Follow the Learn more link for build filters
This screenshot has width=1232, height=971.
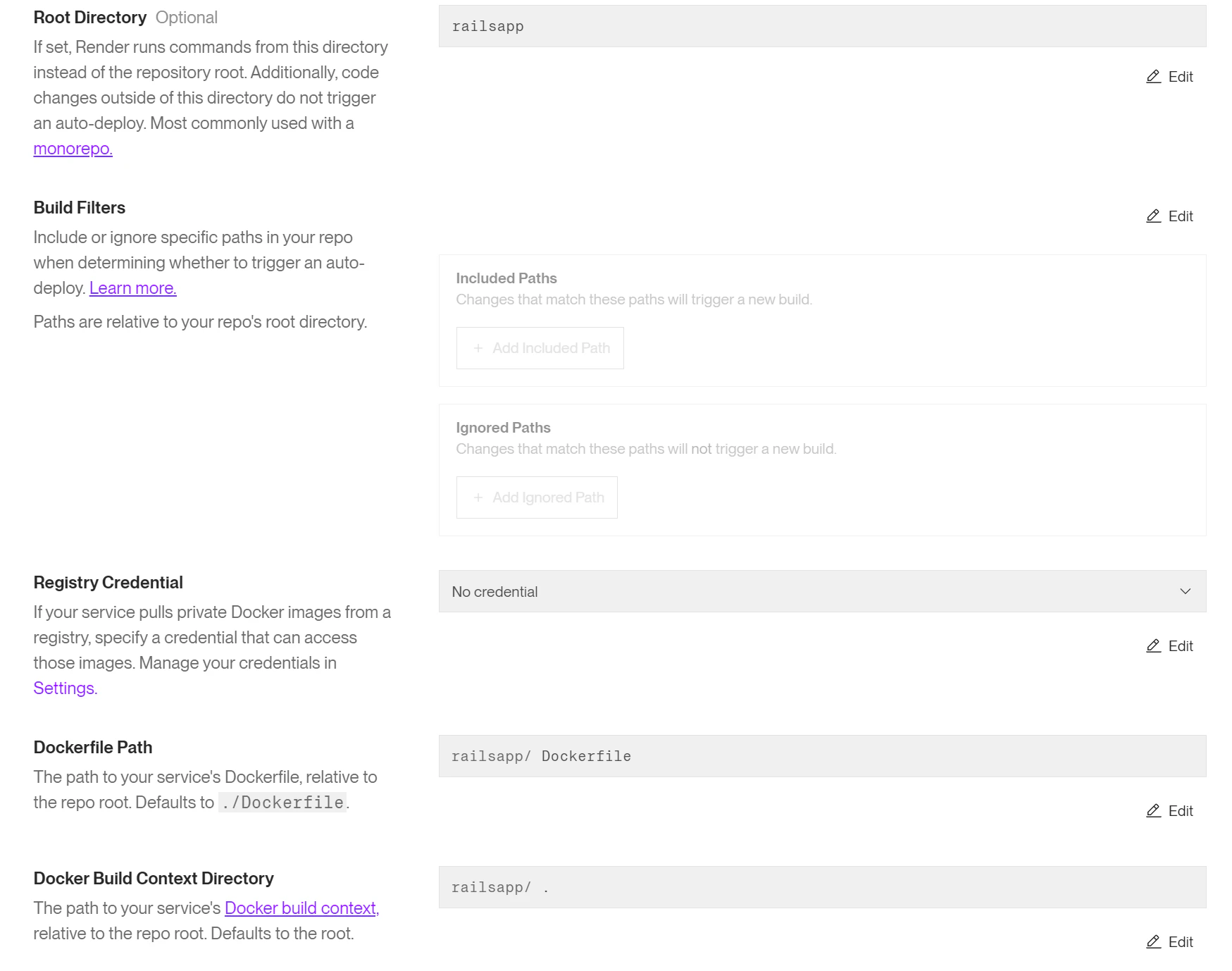(x=132, y=288)
